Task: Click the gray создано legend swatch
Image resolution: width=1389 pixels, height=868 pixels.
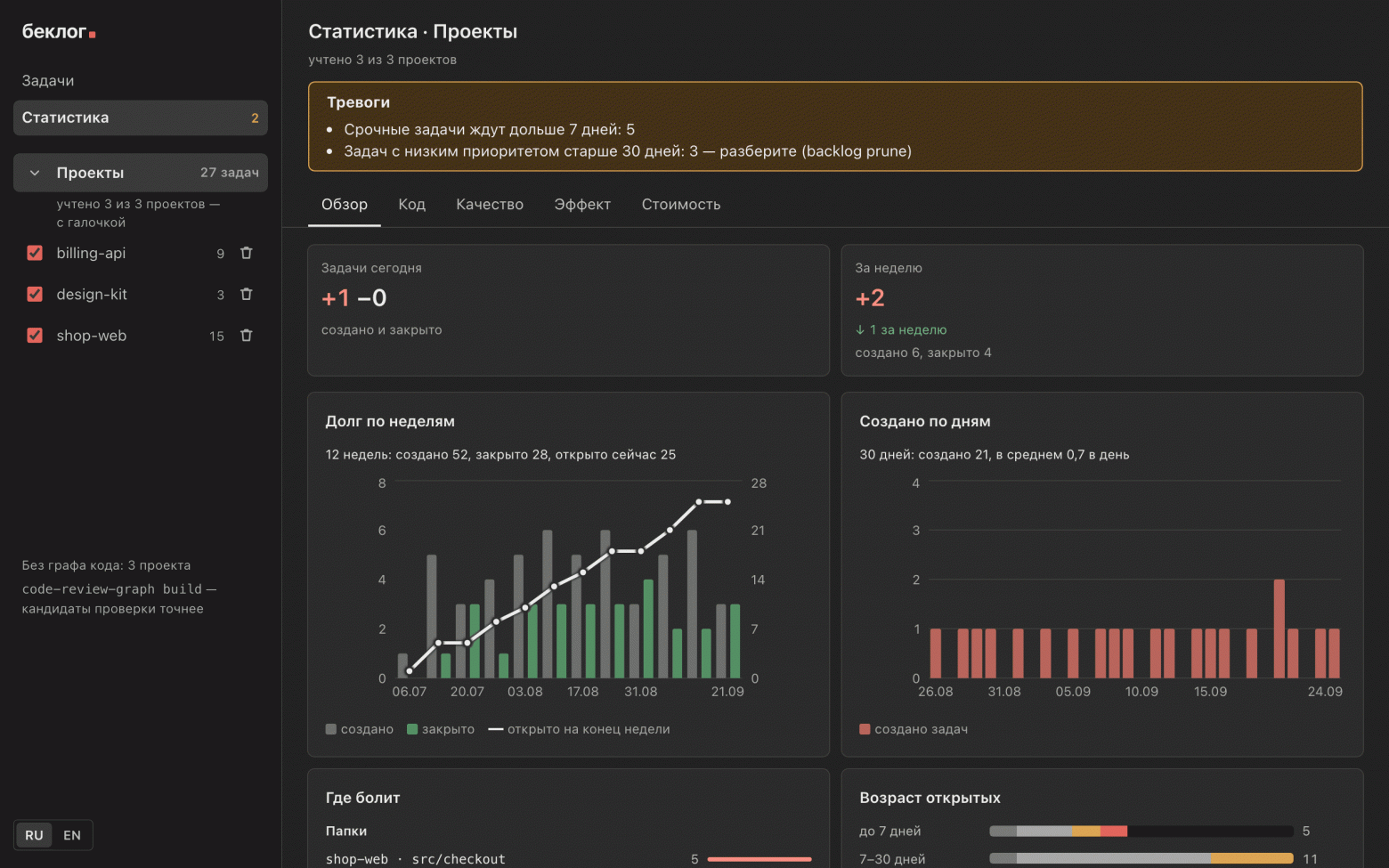Action: click(x=331, y=729)
